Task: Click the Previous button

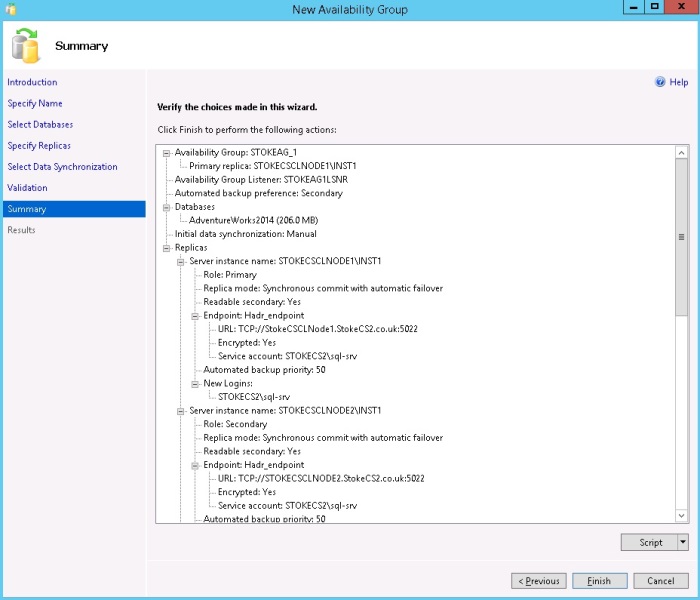Action: [x=539, y=581]
